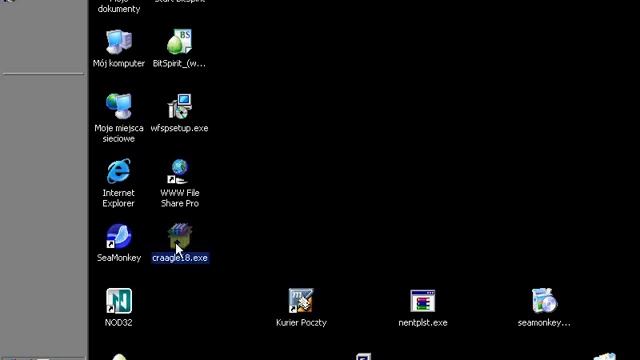Click the "Internet Explorer" label text
The width and height of the screenshot is (640, 360).
pyautogui.click(x=118, y=198)
